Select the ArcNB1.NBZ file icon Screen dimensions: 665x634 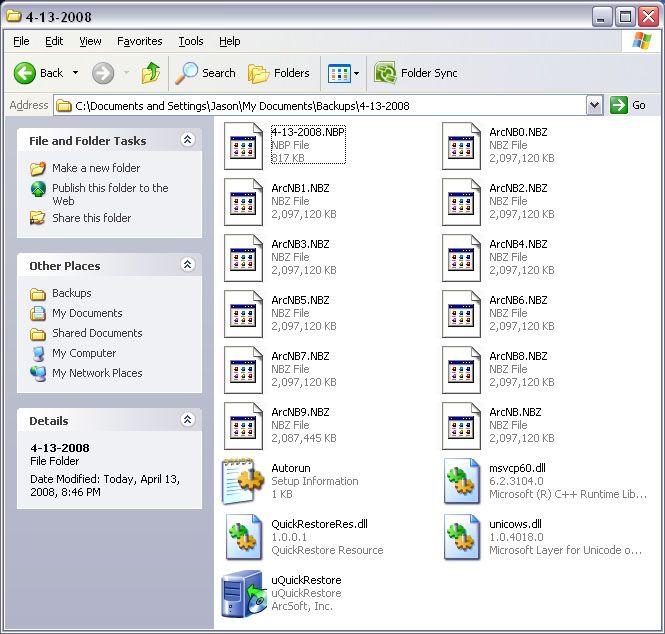243,202
